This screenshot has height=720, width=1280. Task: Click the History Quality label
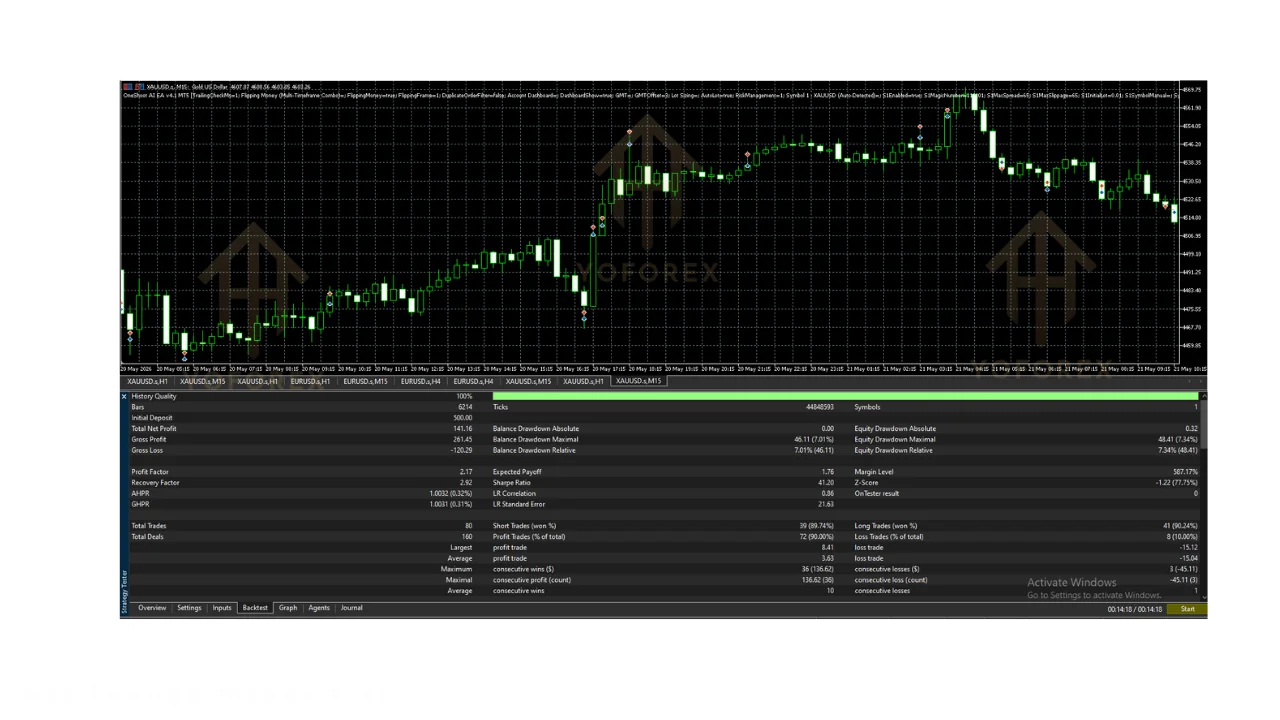154,397
